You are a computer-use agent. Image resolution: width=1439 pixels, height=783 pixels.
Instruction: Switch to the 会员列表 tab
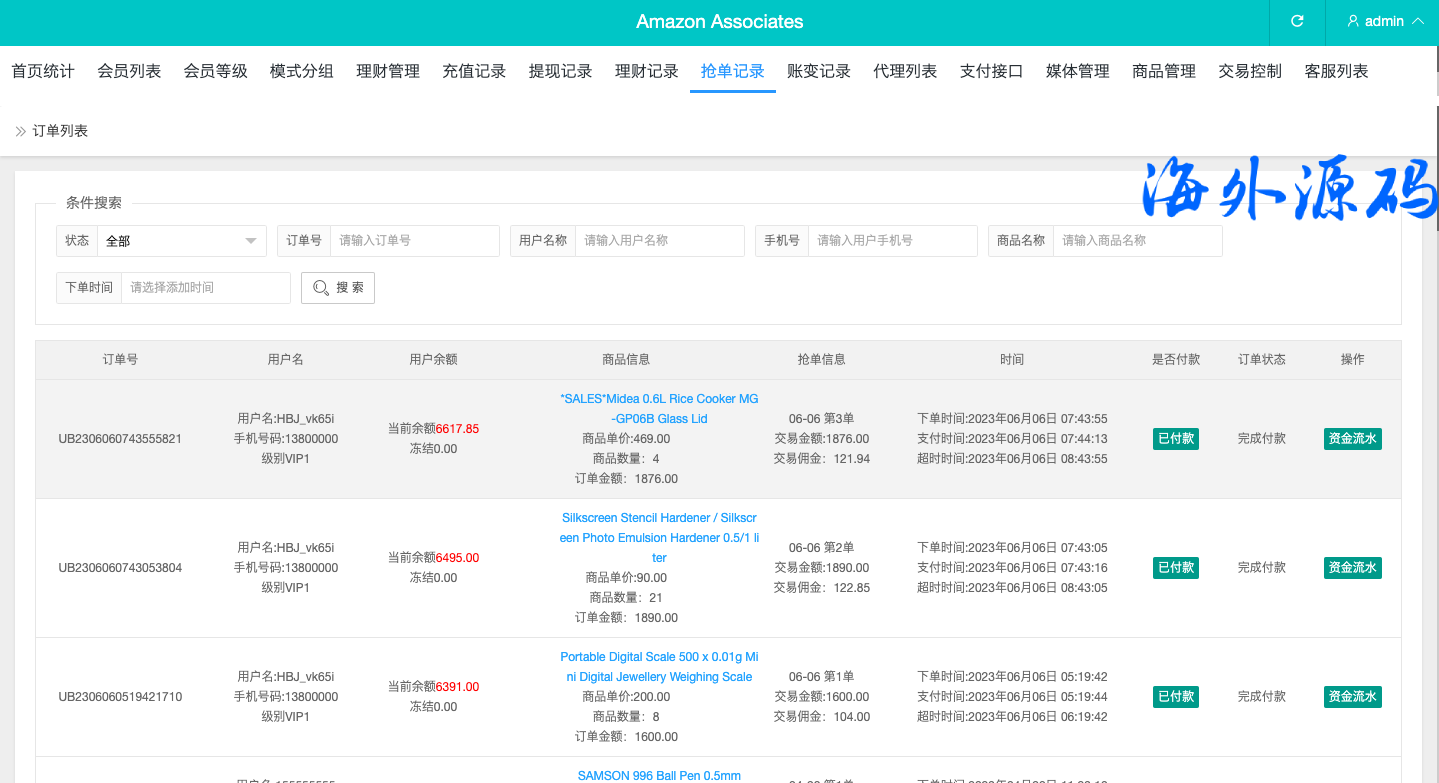[129, 71]
